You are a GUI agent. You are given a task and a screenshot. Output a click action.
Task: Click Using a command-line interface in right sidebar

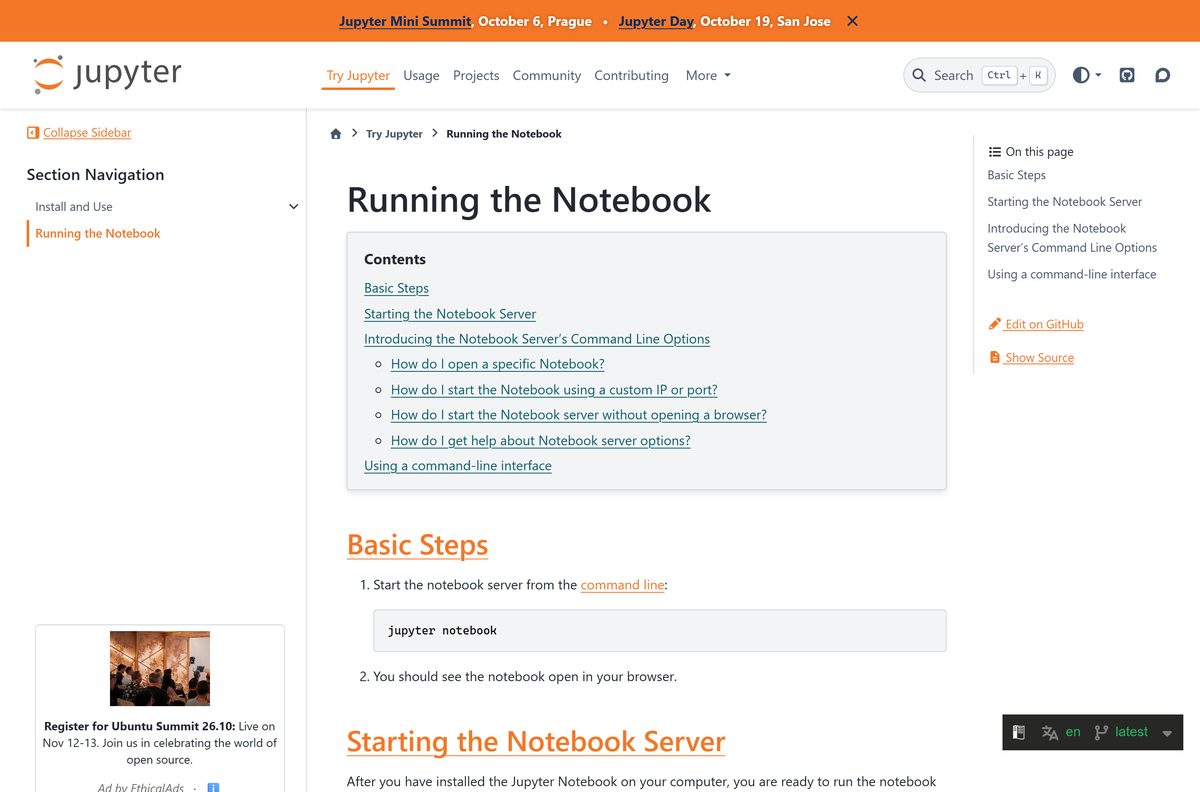coord(1072,274)
